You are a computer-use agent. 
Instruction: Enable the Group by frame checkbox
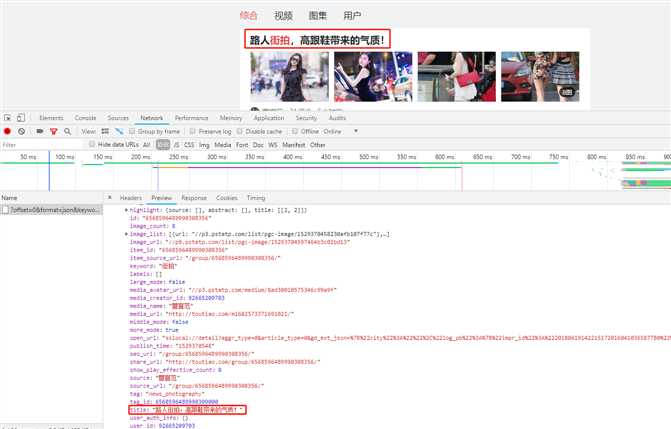click(x=132, y=131)
